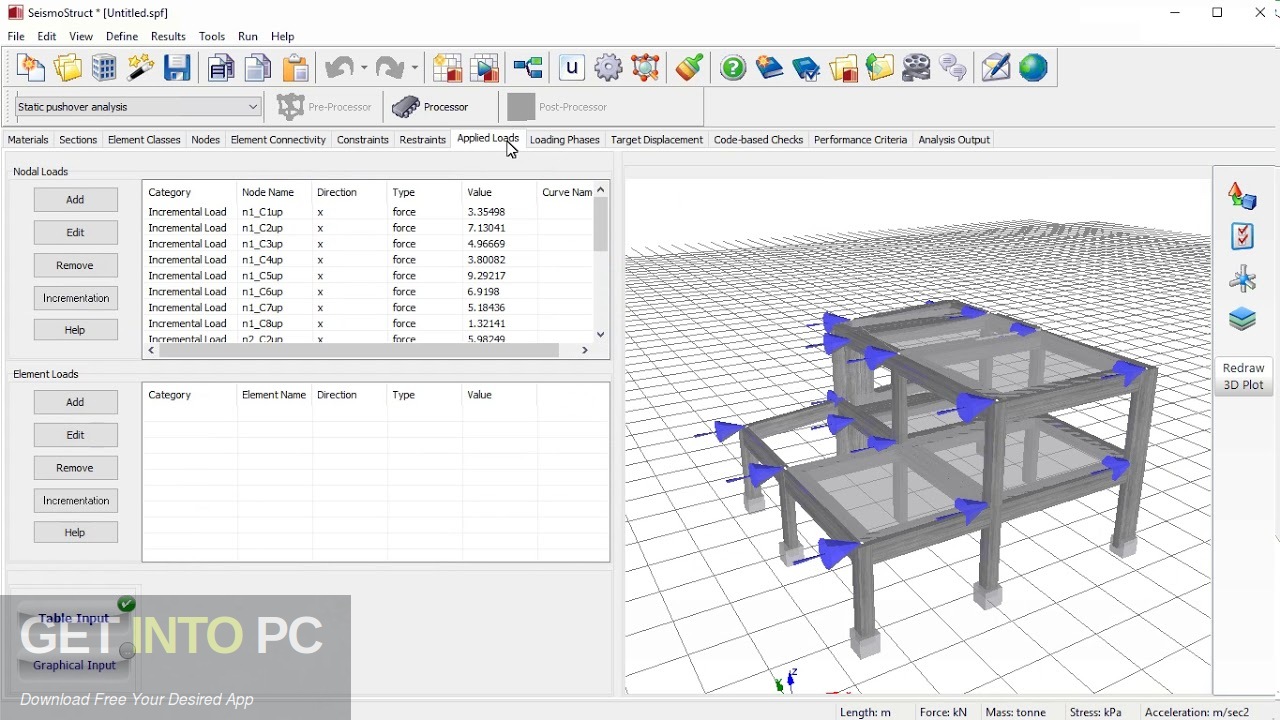Click the Stress: kPa status bar entry
The width and height of the screenshot is (1280, 720).
(x=1094, y=712)
